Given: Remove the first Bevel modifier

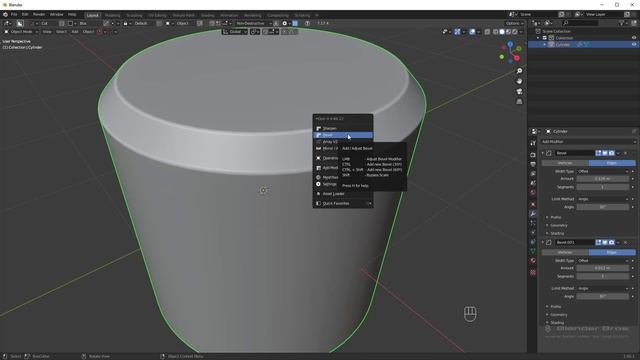Looking at the screenshot, I should [x=625, y=153].
